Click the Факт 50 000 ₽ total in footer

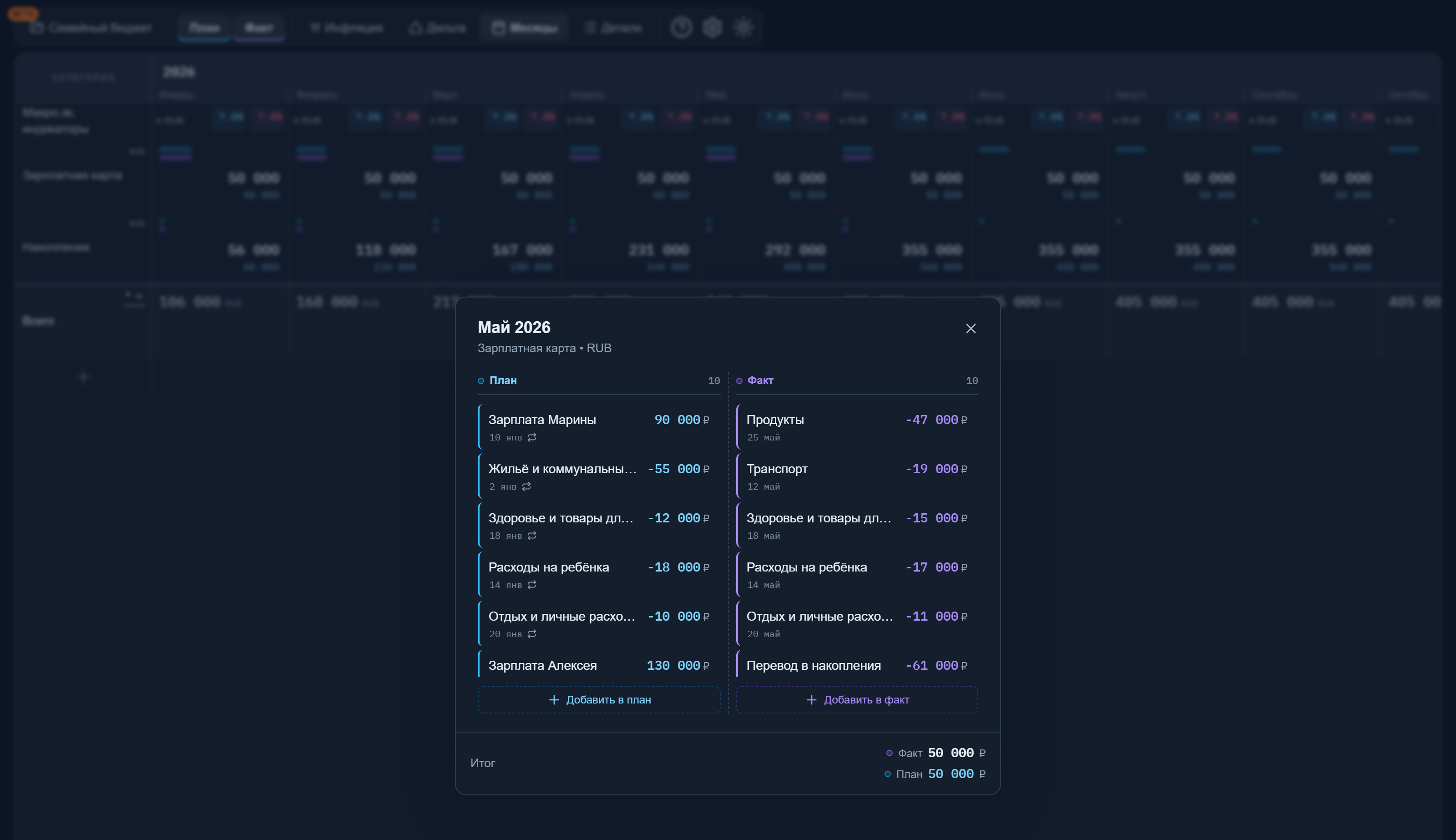[935, 753]
